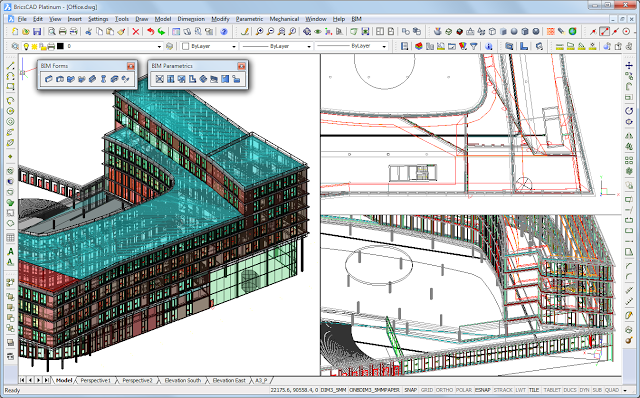Click the Save diskette icon
This screenshot has width=640, height=398.
[37, 31]
